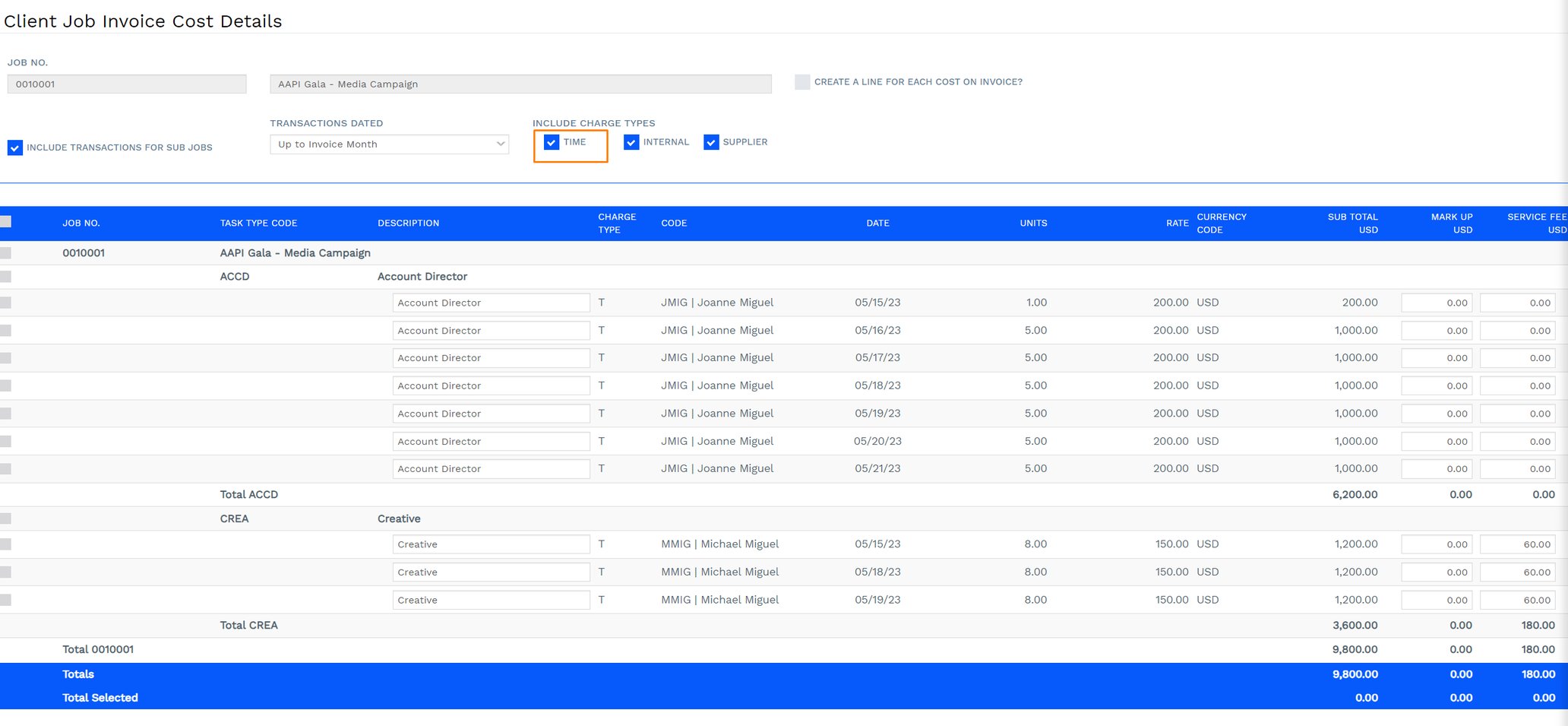
Task: Click the 'Account Director' ACCD group heading
Action: [422, 277]
